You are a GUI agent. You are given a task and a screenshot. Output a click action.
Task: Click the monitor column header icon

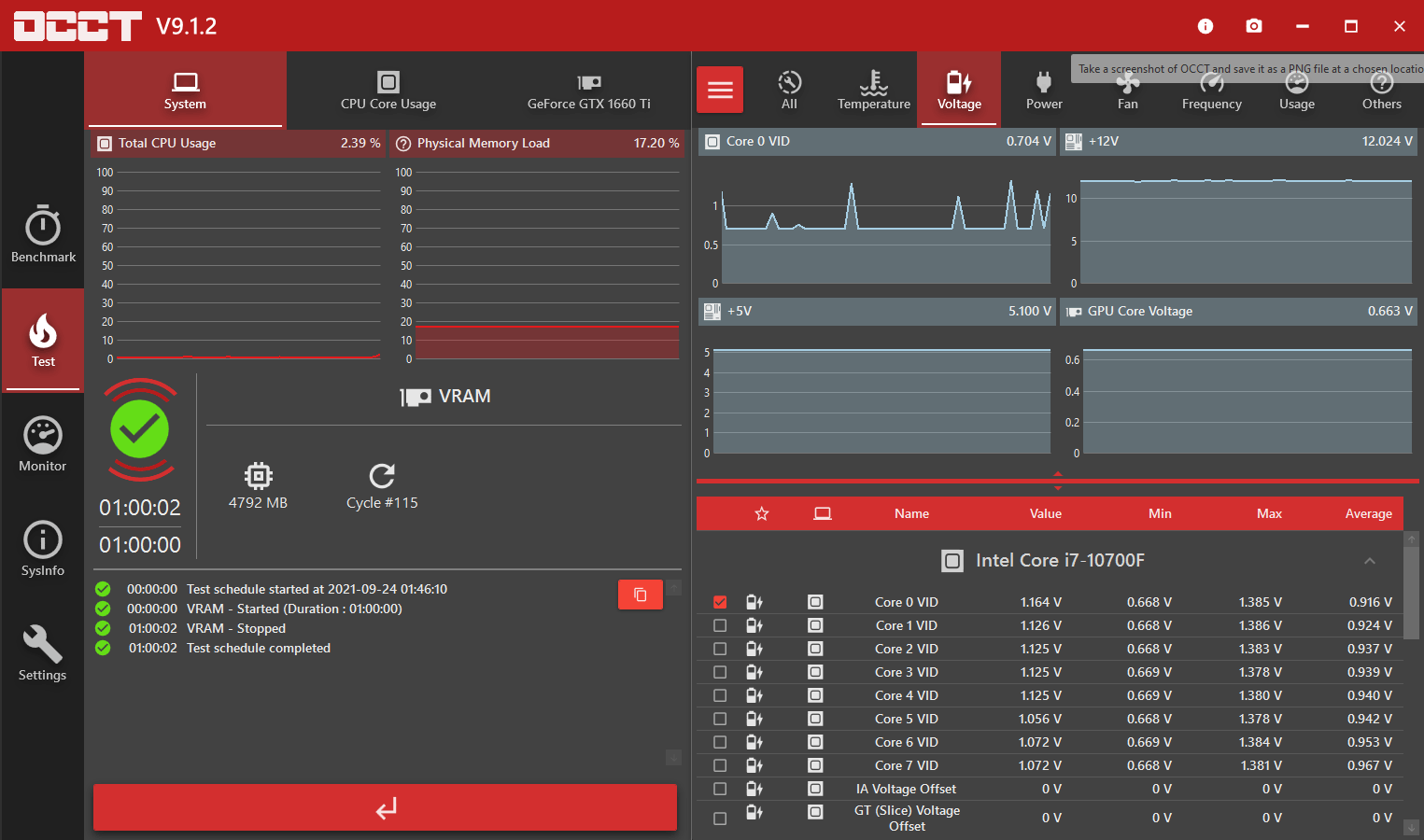(823, 513)
